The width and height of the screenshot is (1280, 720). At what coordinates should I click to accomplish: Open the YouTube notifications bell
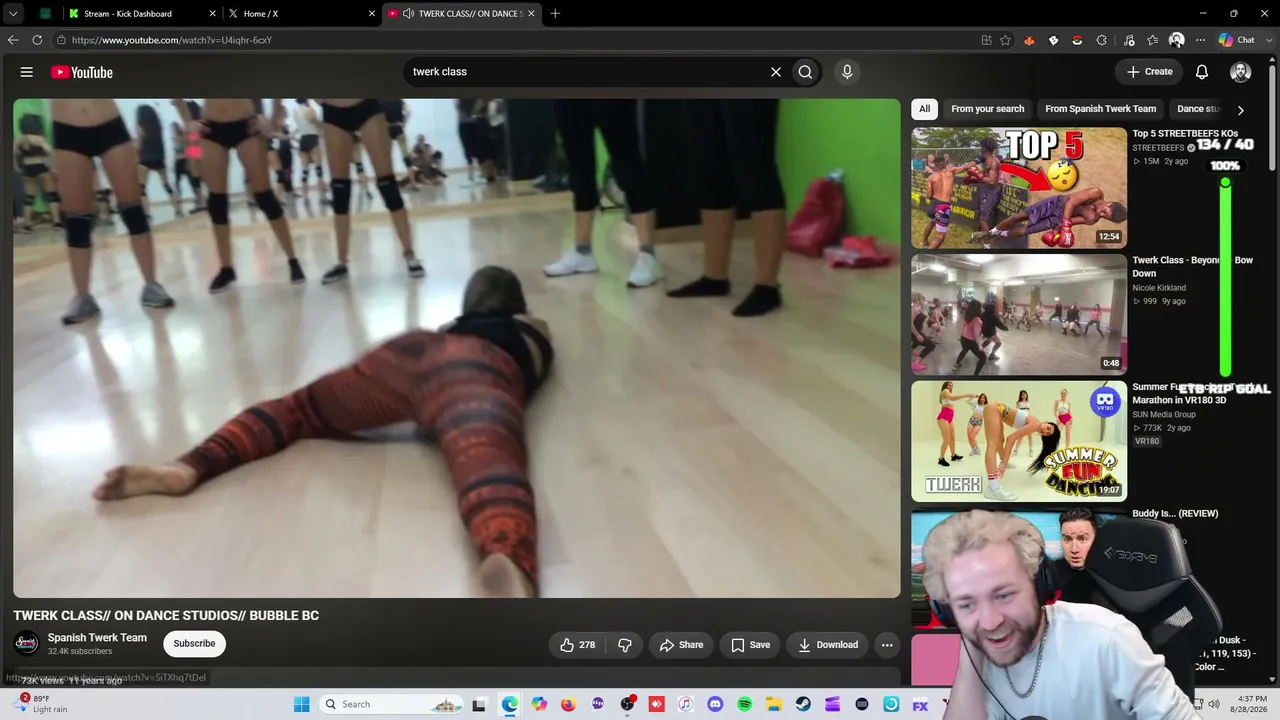tap(1202, 72)
